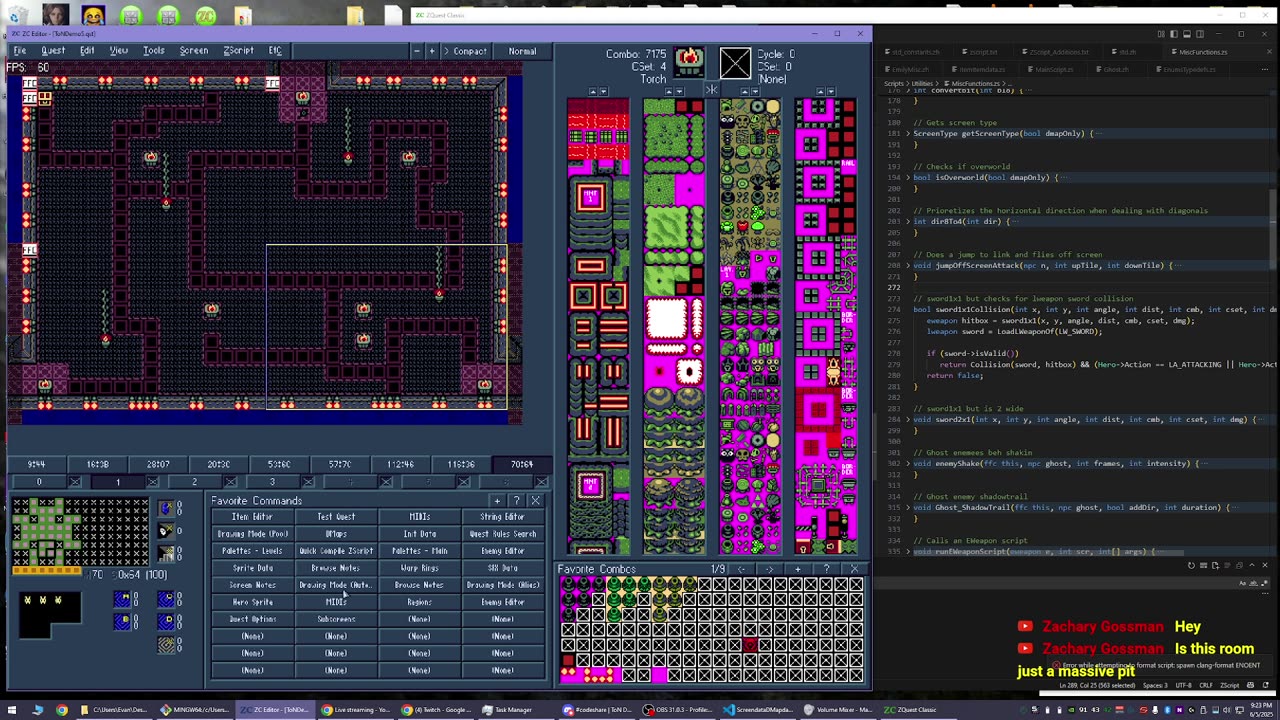Image resolution: width=1280 pixels, height=720 pixels.
Task: Expand the enemyShake function fold
Action: 908,464
